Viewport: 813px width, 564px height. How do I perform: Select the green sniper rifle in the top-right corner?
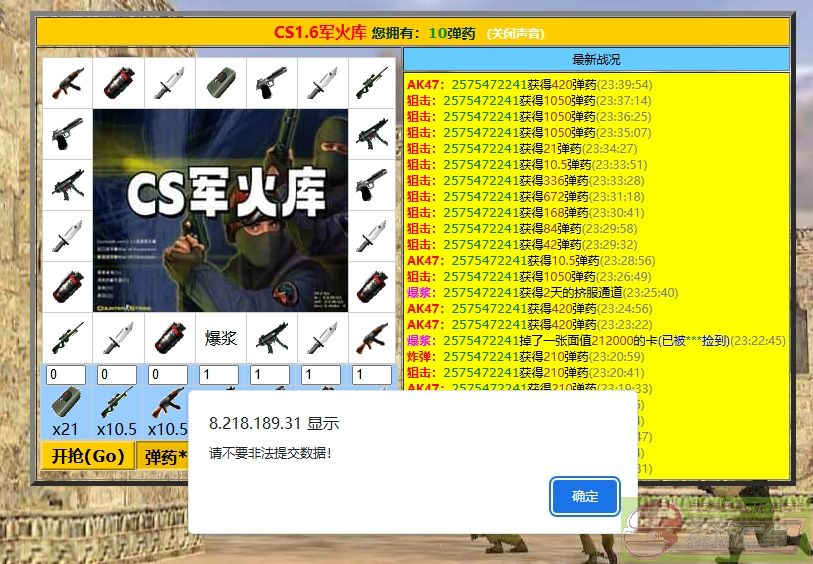[372, 83]
